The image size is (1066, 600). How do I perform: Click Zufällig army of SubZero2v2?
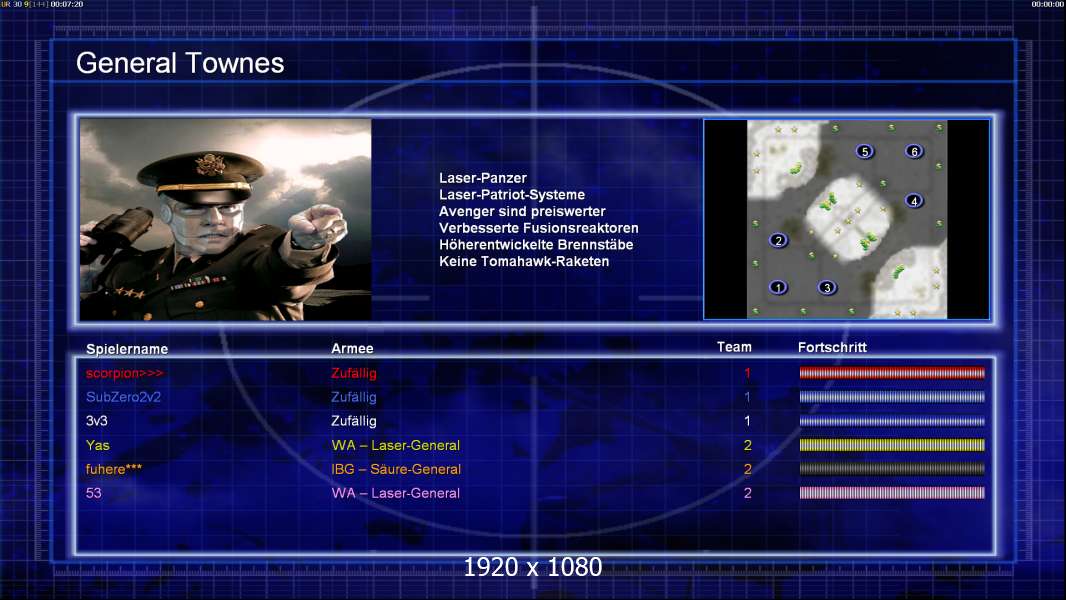tap(354, 397)
